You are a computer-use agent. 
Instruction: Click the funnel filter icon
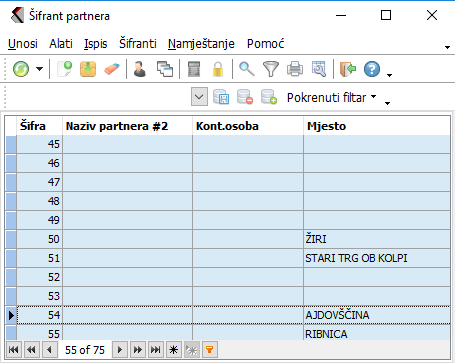271,69
